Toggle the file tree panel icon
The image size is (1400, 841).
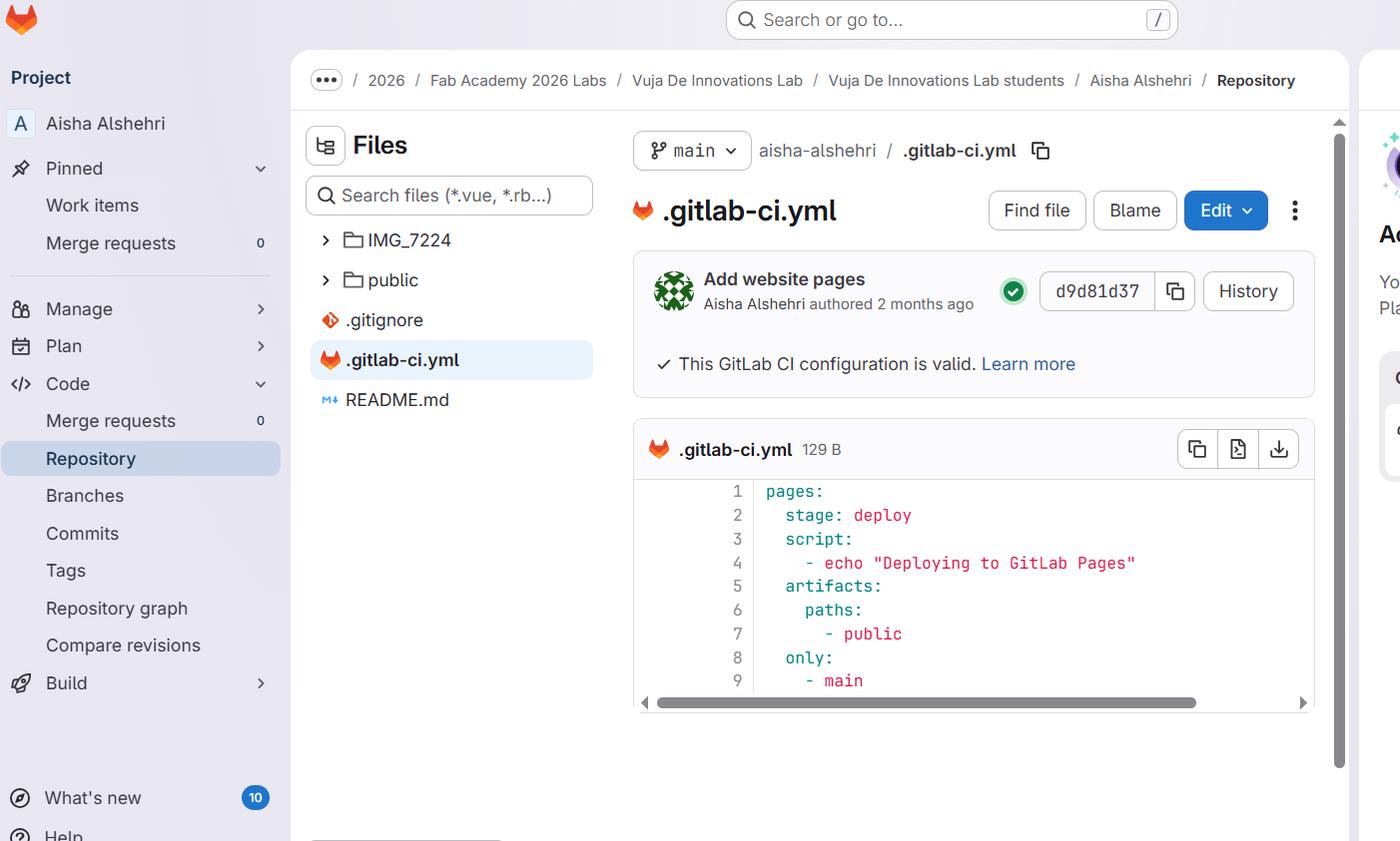325,146
